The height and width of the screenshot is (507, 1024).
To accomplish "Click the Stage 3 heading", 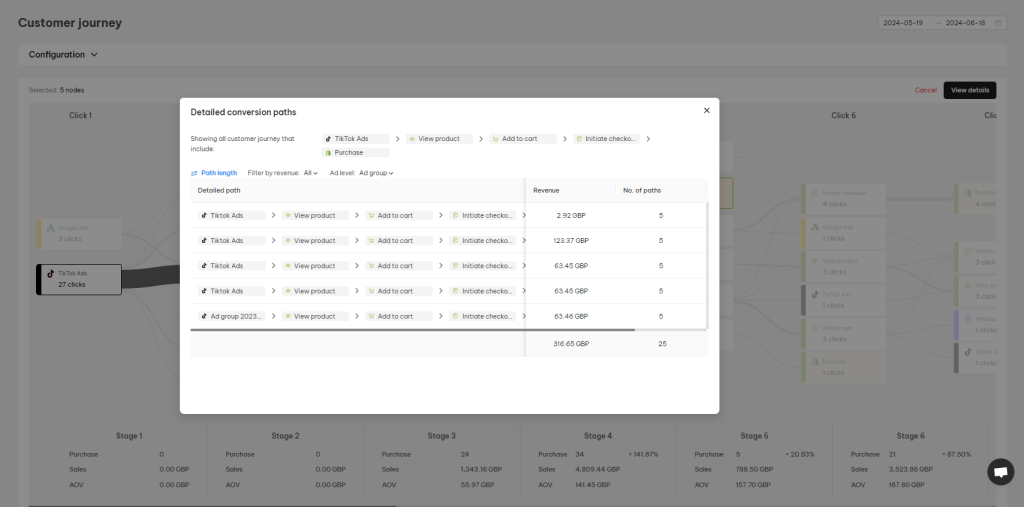I will pyautogui.click(x=441, y=436).
